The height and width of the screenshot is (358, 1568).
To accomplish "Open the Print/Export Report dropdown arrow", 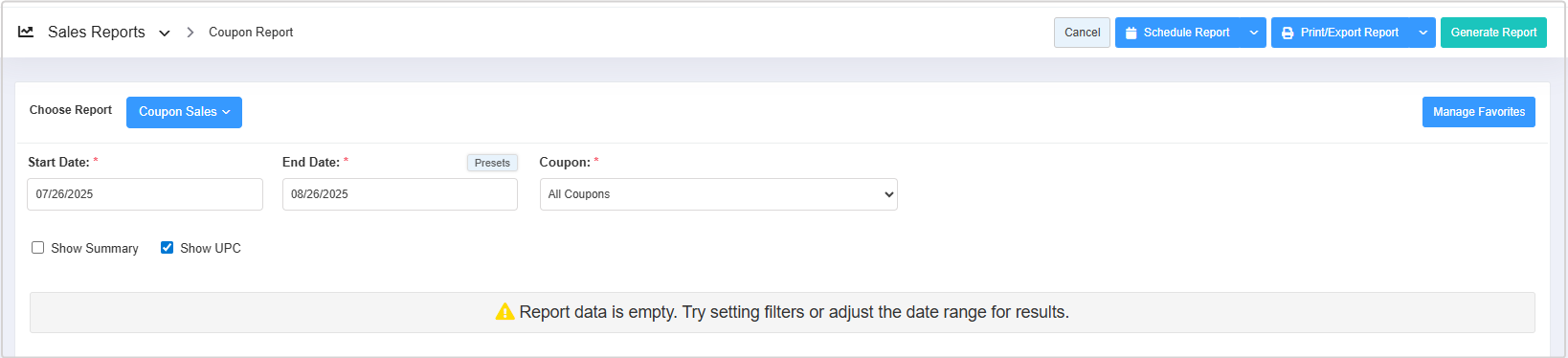I will click(x=1423, y=33).
